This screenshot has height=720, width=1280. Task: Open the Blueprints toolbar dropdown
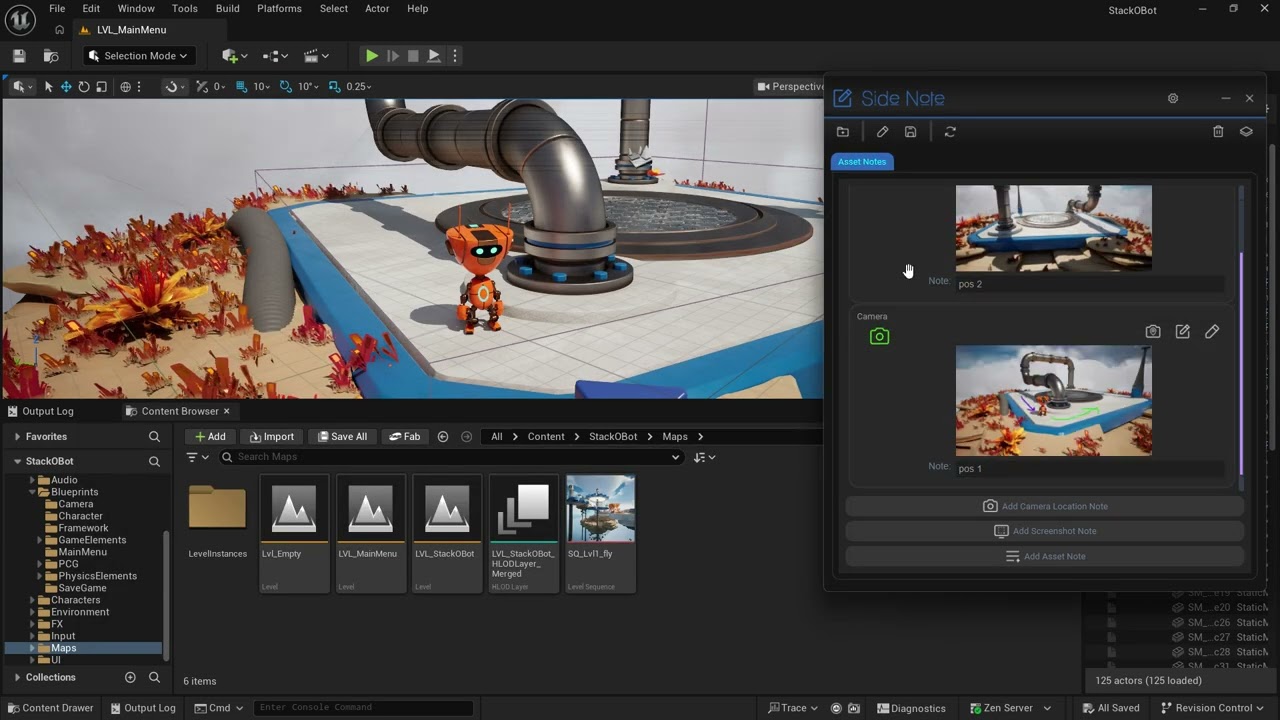[276, 56]
